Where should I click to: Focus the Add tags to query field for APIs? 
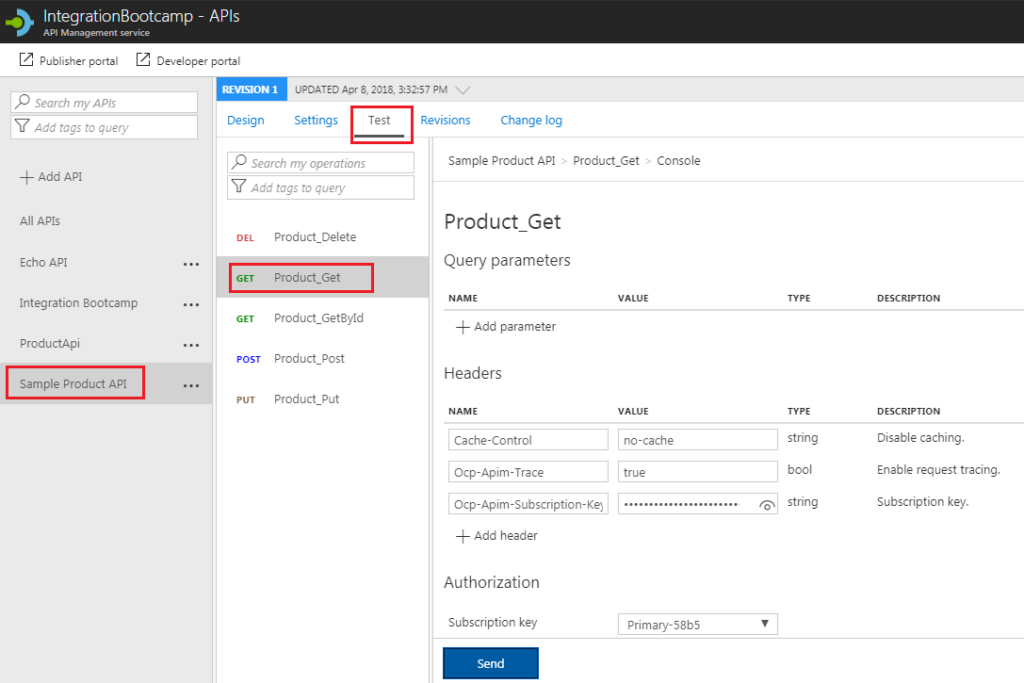pyautogui.click(x=104, y=127)
